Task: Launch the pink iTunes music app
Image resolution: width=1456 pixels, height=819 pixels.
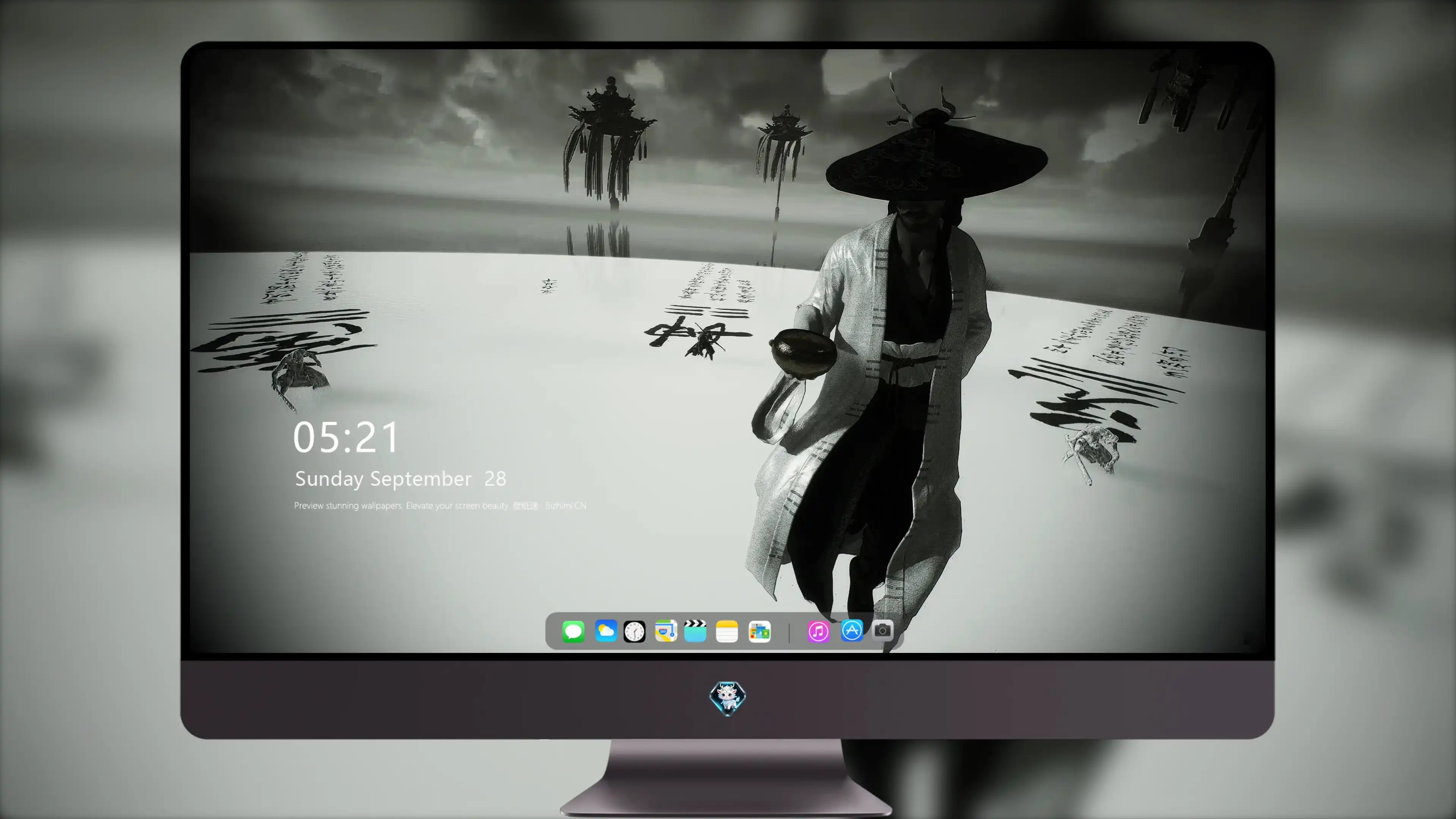Action: click(x=819, y=631)
